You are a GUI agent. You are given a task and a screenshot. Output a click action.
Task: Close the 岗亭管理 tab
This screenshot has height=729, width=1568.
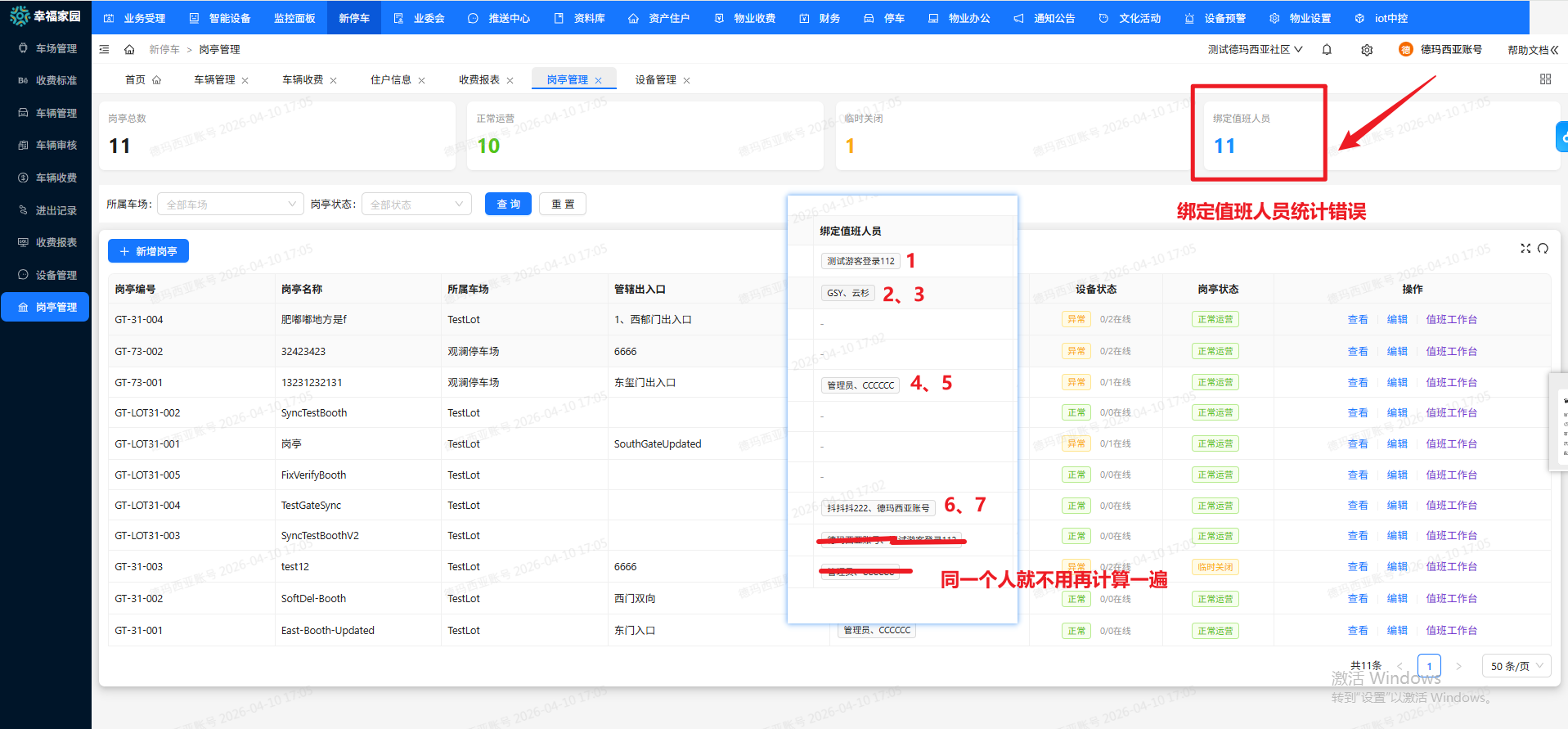[x=599, y=80]
